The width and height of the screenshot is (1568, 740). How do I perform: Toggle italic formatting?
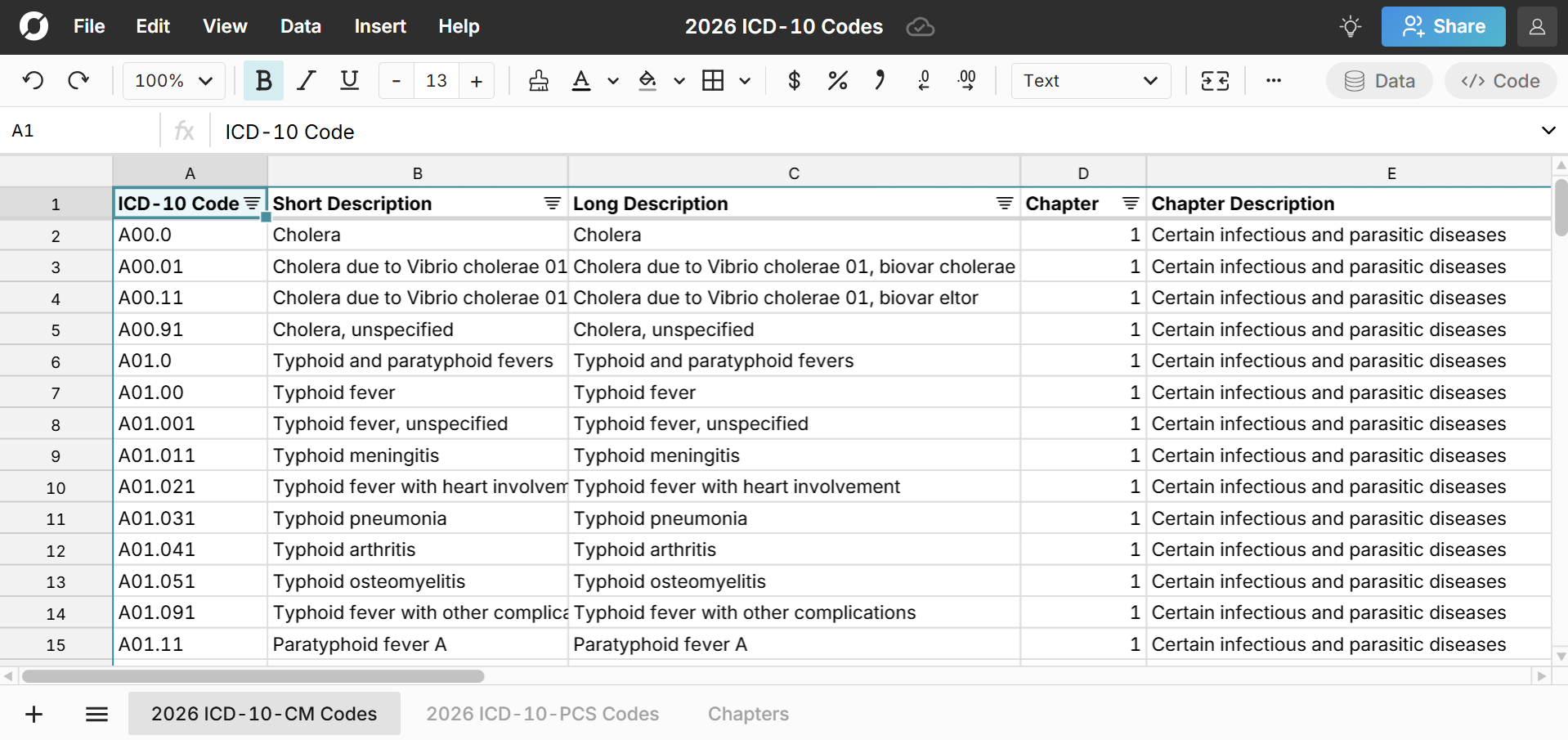pyautogui.click(x=307, y=80)
